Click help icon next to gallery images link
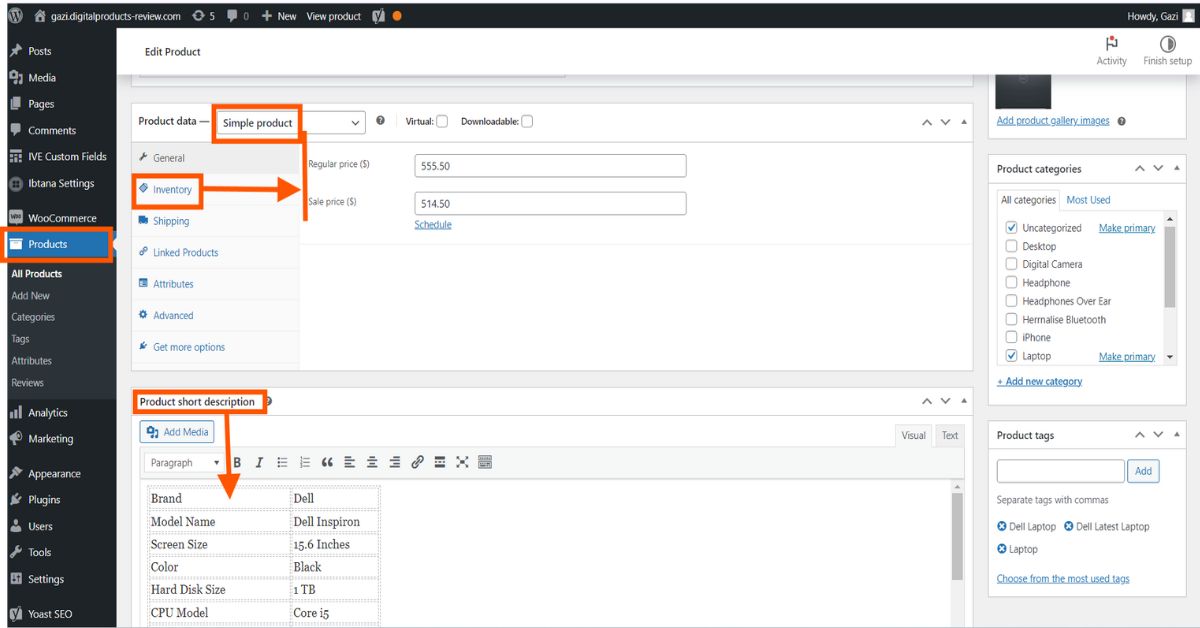 pyautogui.click(x=1121, y=121)
